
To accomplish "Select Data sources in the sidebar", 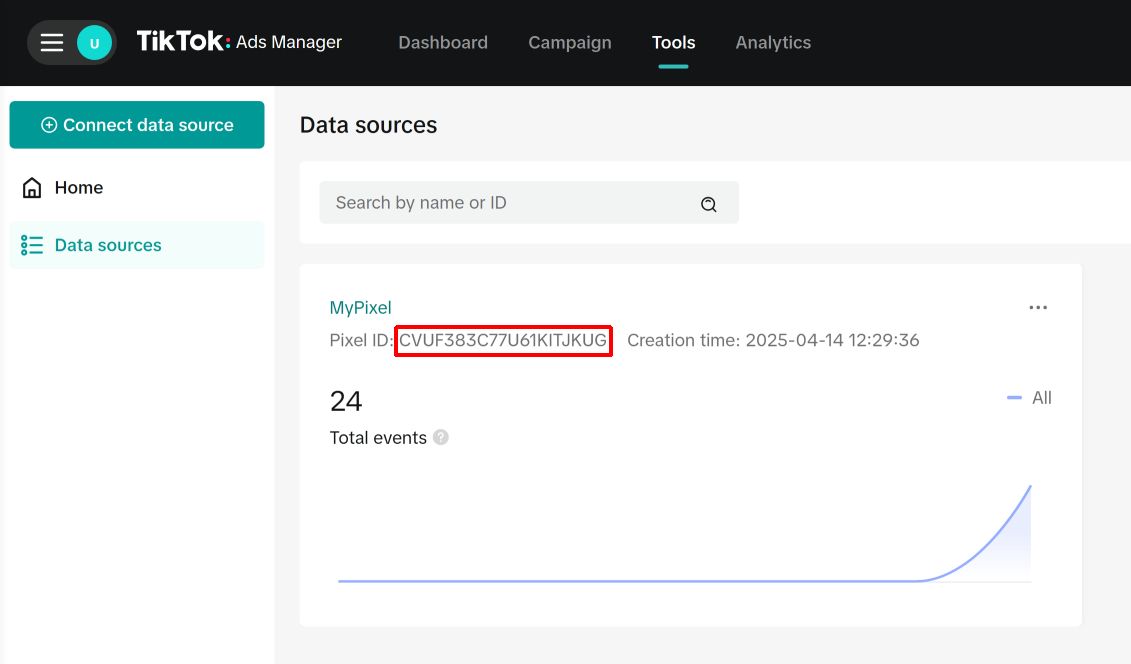I will 137,245.
